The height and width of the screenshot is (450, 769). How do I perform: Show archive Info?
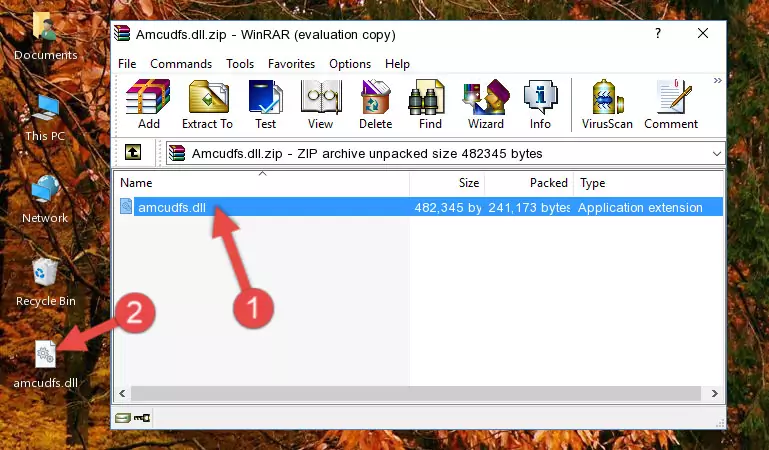[540, 104]
